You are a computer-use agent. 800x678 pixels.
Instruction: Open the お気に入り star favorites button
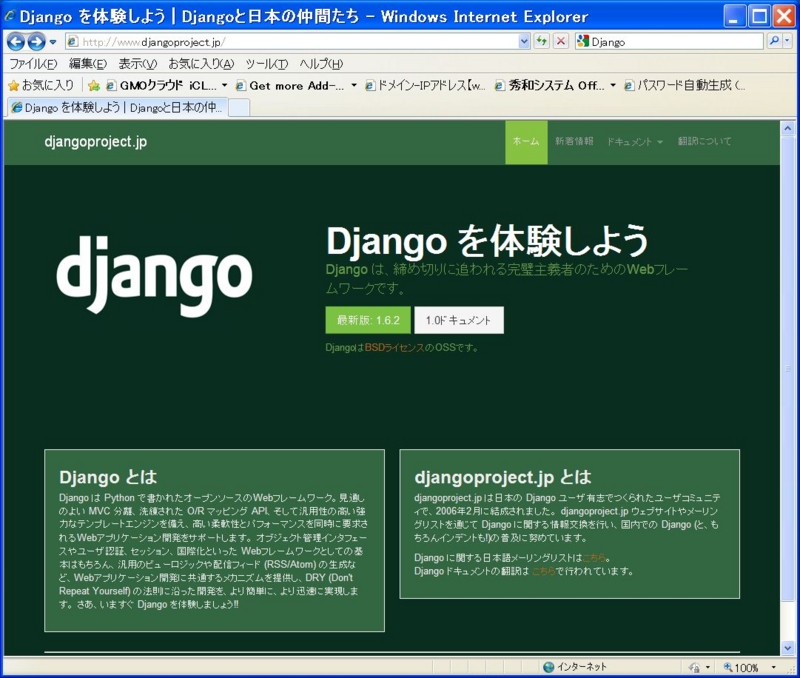tap(41, 85)
